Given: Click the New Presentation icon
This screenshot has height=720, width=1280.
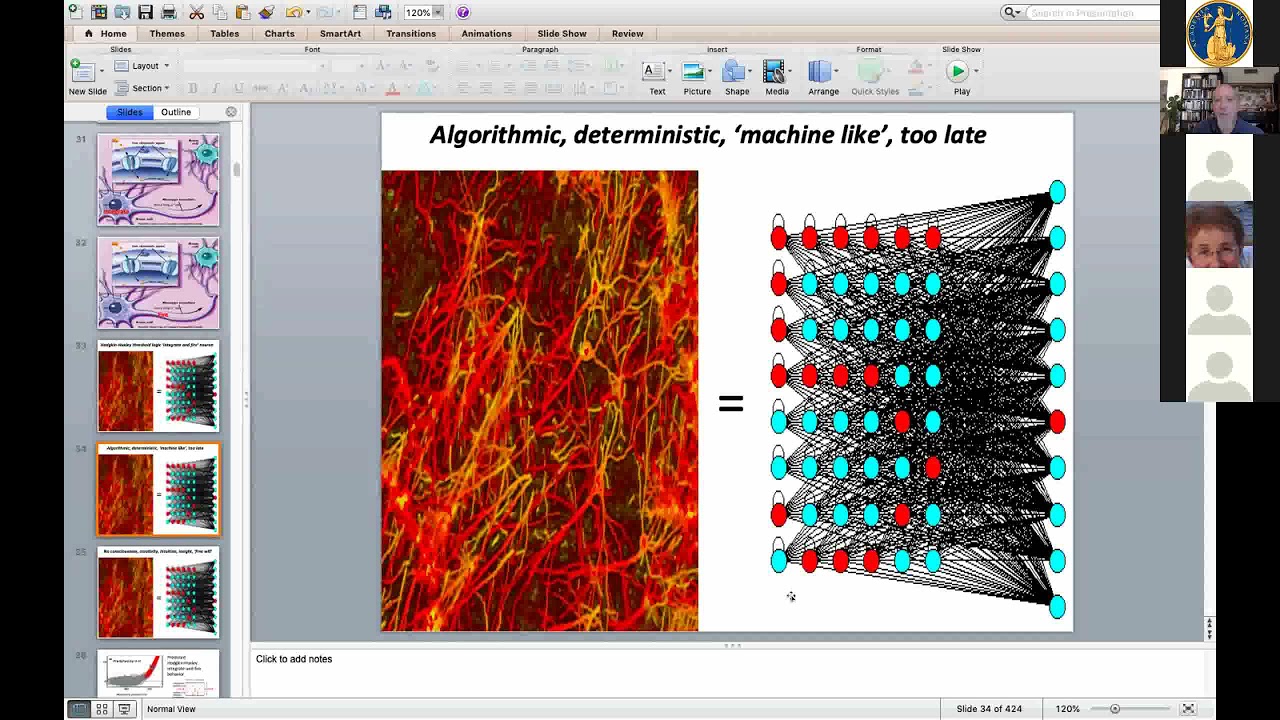Looking at the screenshot, I should click(77, 12).
